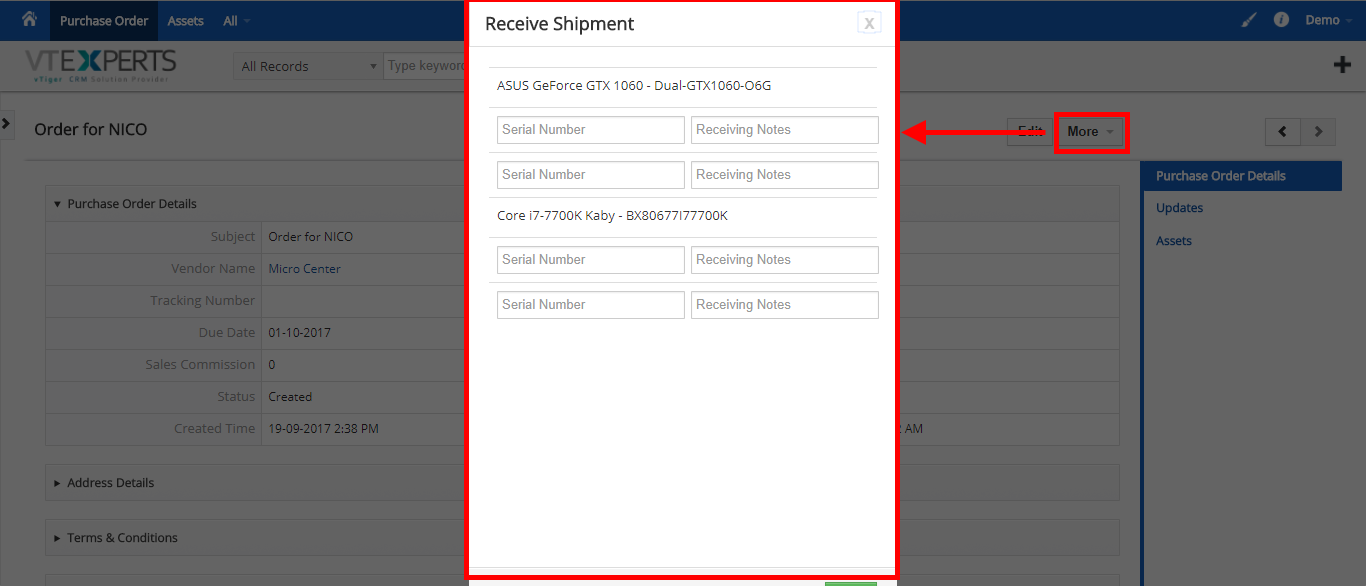Click the Sales Commission value 0
The image size is (1366, 586).
click(272, 365)
